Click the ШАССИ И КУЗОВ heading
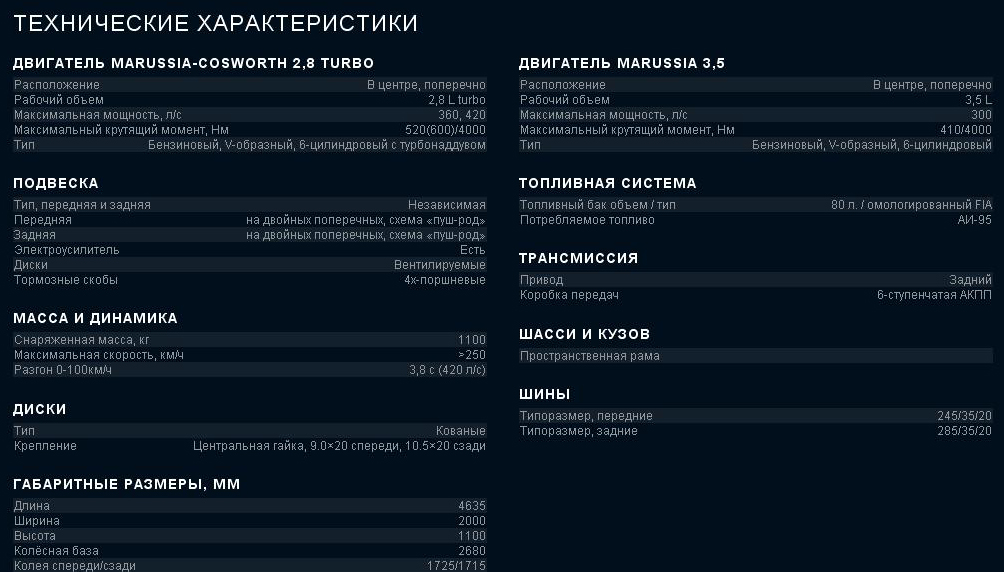Image resolution: width=1004 pixels, height=572 pixels. [x=585, y=334]
